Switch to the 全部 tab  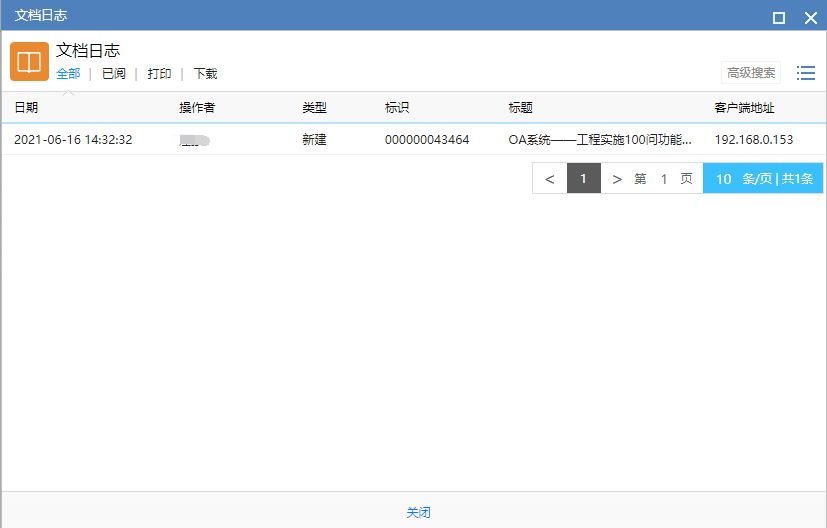coord(68,74)
